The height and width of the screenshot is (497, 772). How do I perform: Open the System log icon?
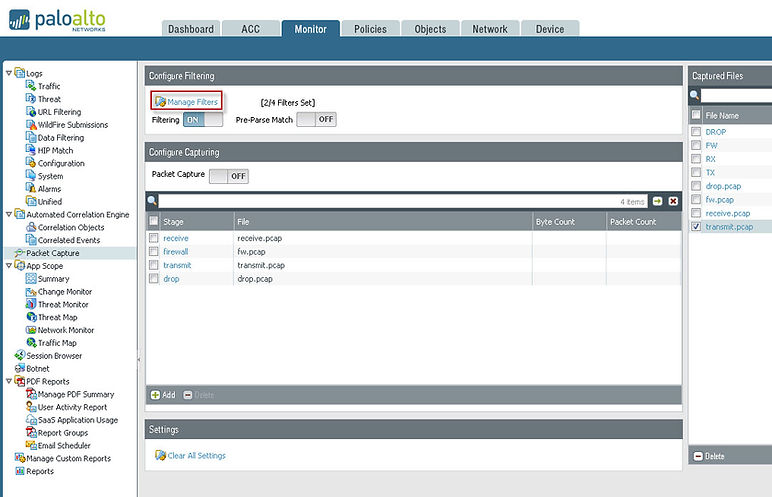tap(31, 175)
